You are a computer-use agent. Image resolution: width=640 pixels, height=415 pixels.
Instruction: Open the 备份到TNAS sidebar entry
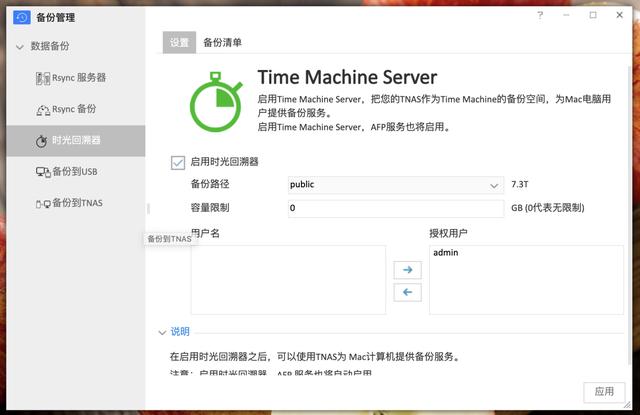(x=76, y=203)
